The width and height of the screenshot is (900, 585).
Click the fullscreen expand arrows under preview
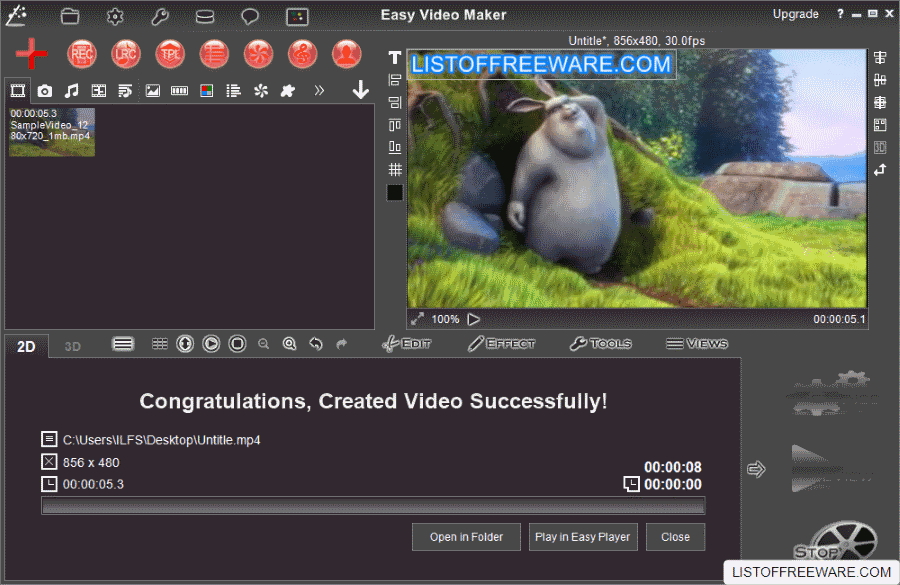click(417, 319)
